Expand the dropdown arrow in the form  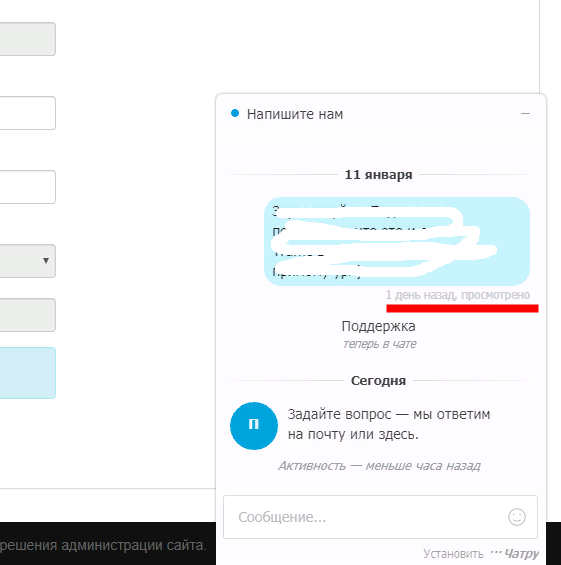coord(46,261)
